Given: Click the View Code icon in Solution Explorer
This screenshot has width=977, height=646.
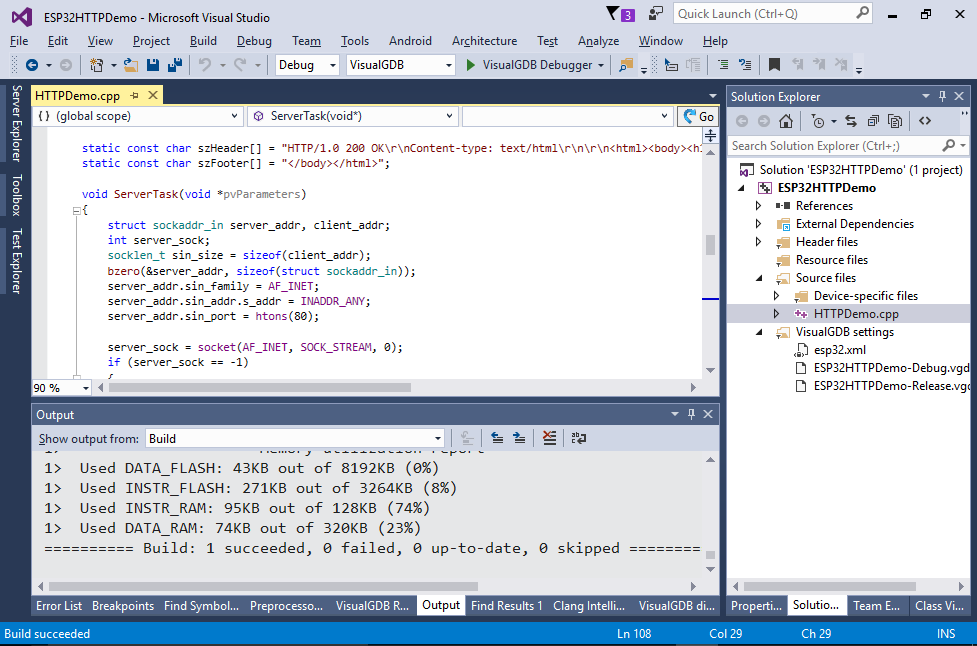Looking at the screenshot, I should tap(925, 121).
